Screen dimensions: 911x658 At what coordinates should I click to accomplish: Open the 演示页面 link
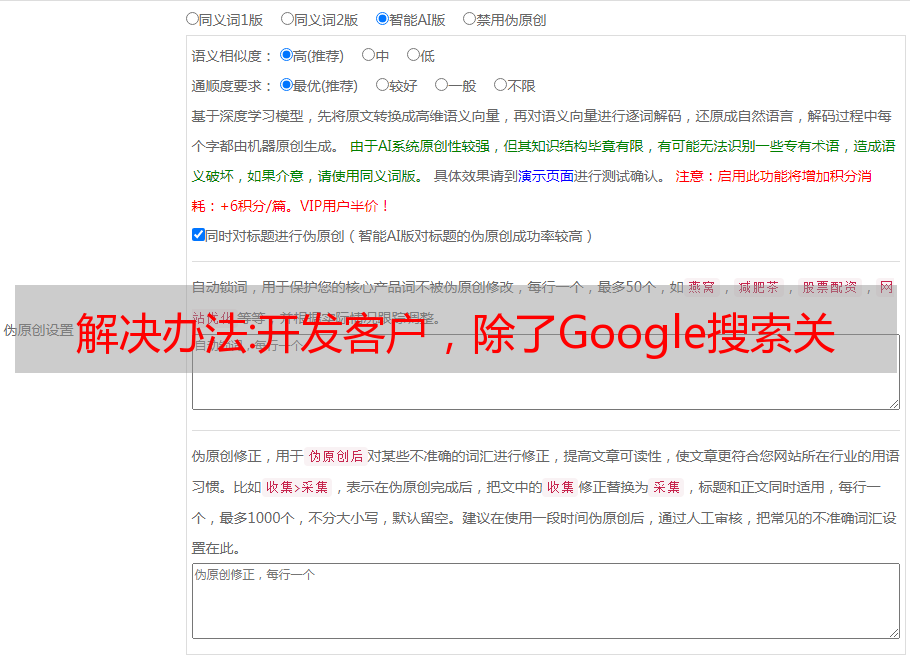click(545, 176)
